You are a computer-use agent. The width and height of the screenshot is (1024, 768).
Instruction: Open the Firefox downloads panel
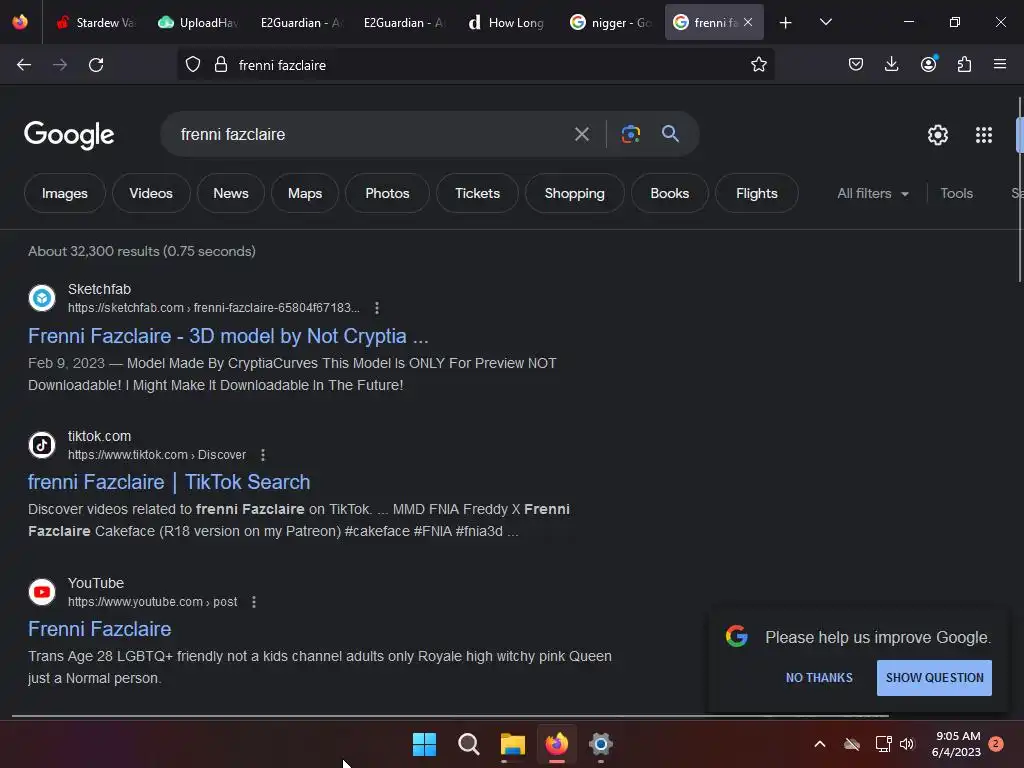891,64
